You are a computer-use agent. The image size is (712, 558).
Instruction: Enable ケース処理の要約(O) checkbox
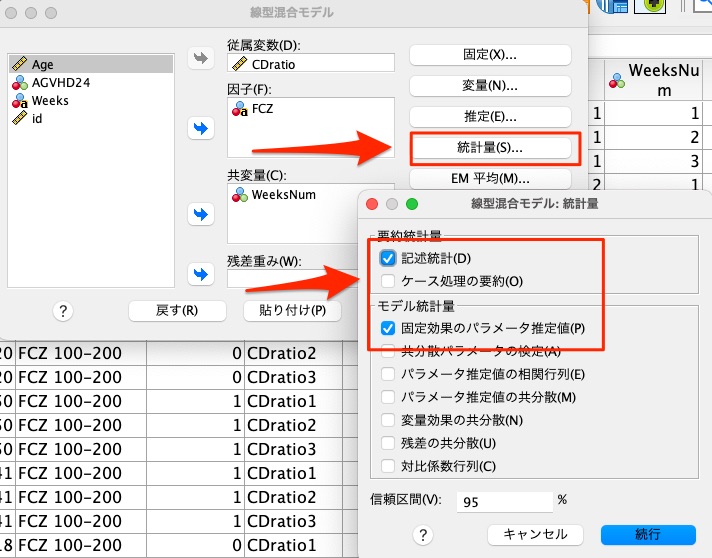pyautogui.click(x=388, y=282)
